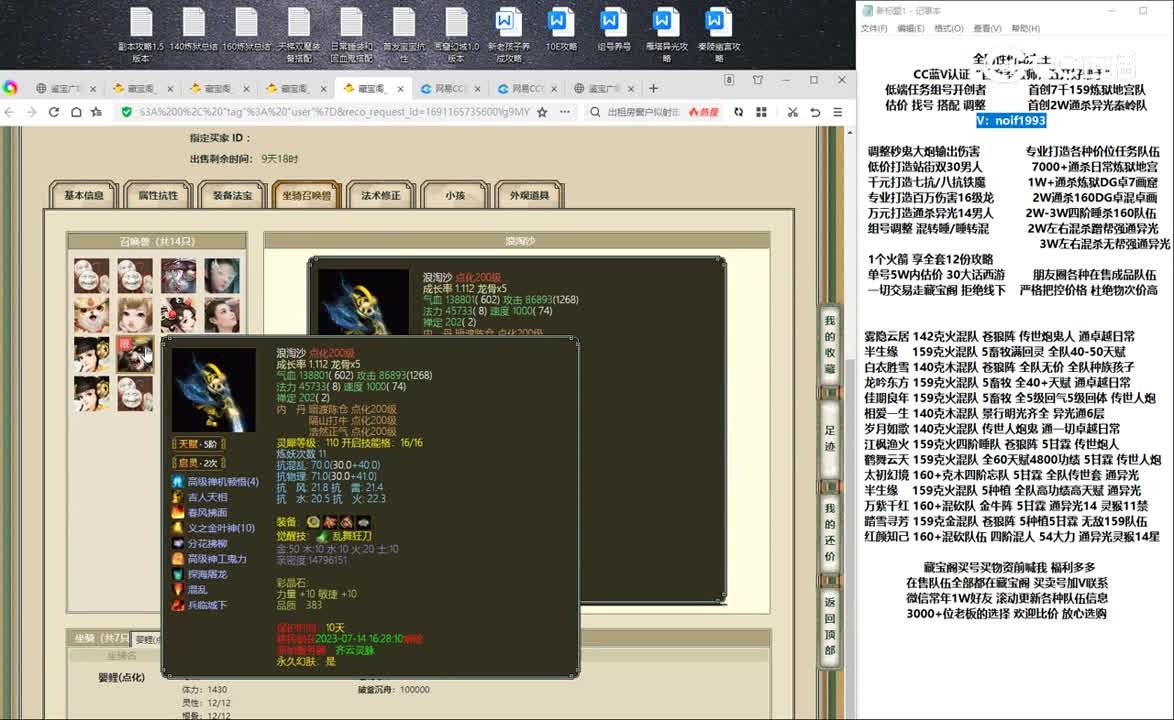Open the three-dot address bar options
The image size is (1174, 720).
pos(565,112)
